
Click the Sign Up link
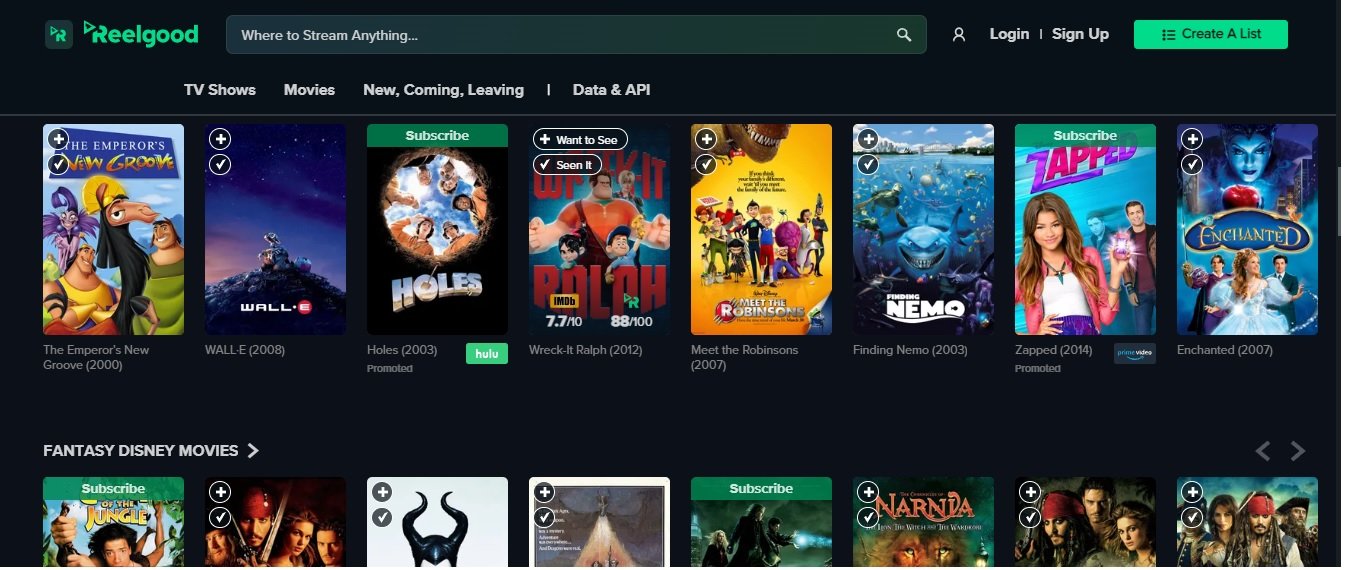click(1080, 34)
